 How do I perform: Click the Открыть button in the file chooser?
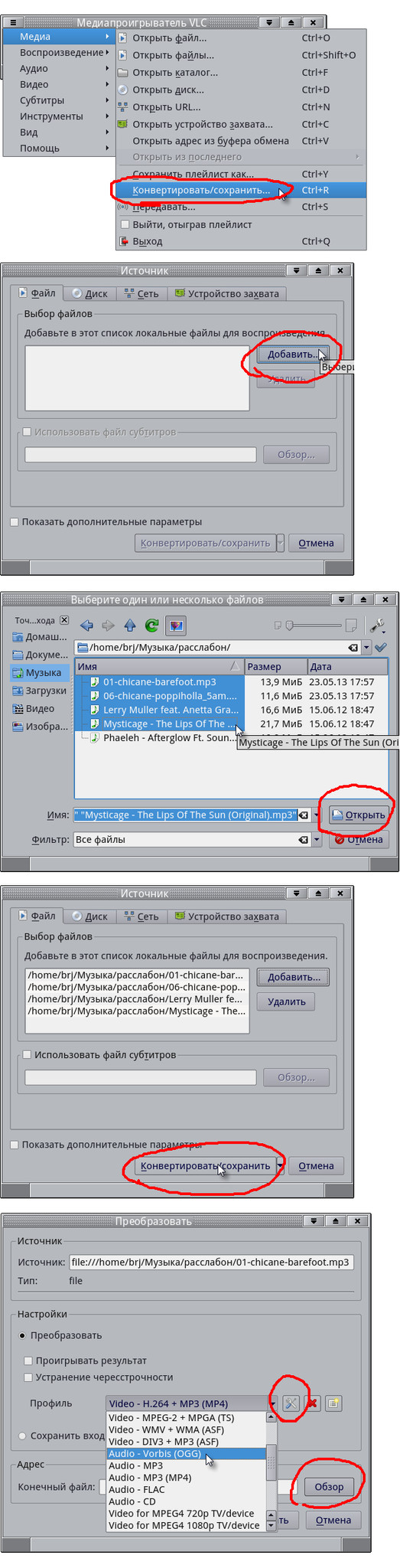359,815
